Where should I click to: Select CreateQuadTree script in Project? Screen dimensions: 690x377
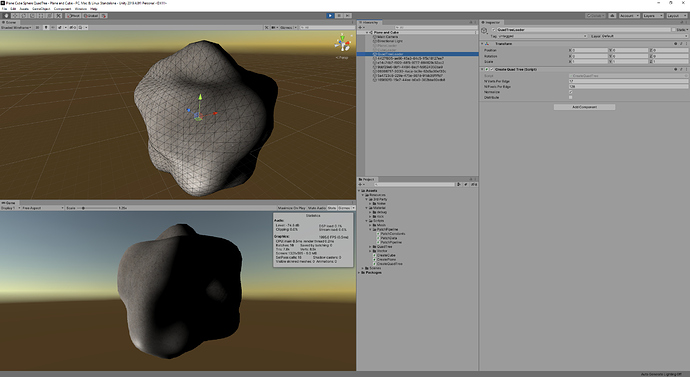389,264
